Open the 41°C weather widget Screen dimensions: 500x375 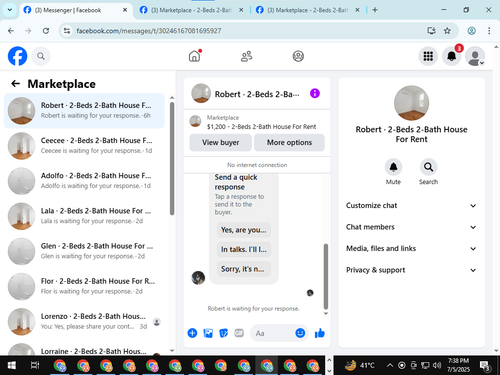point(360,365)
